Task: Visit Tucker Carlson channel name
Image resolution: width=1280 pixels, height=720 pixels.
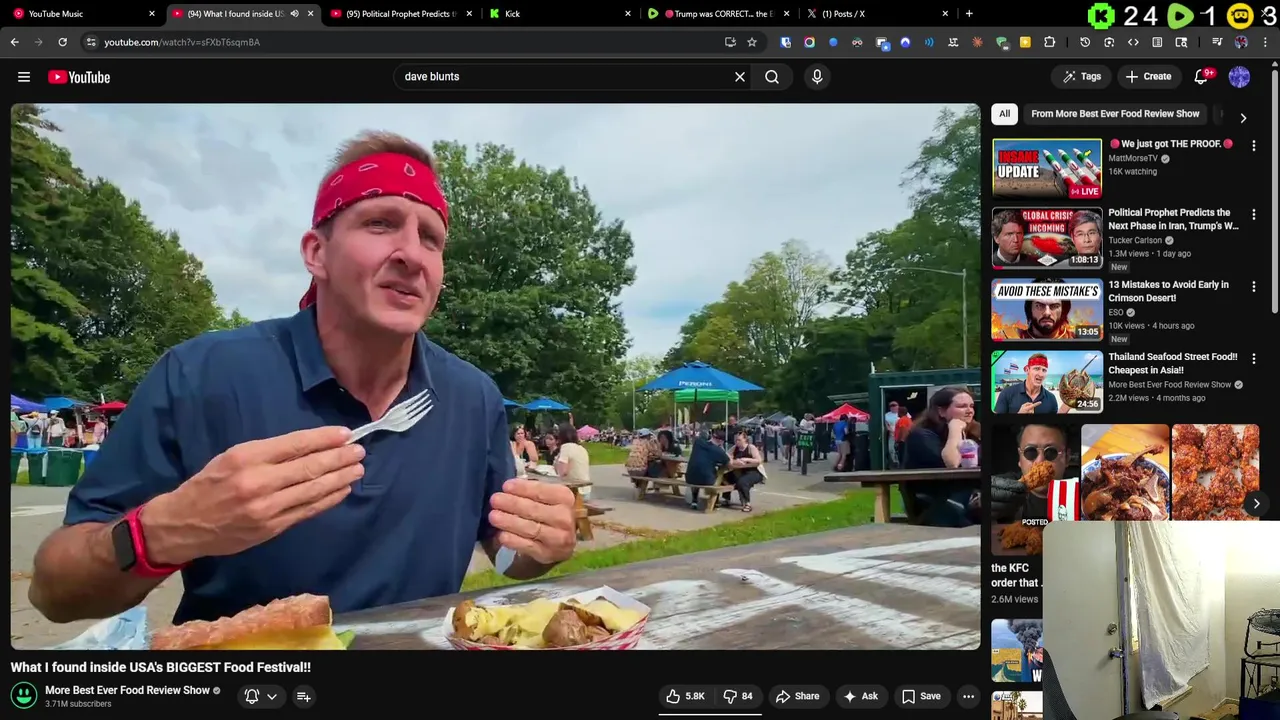Action: point(1135,240)
